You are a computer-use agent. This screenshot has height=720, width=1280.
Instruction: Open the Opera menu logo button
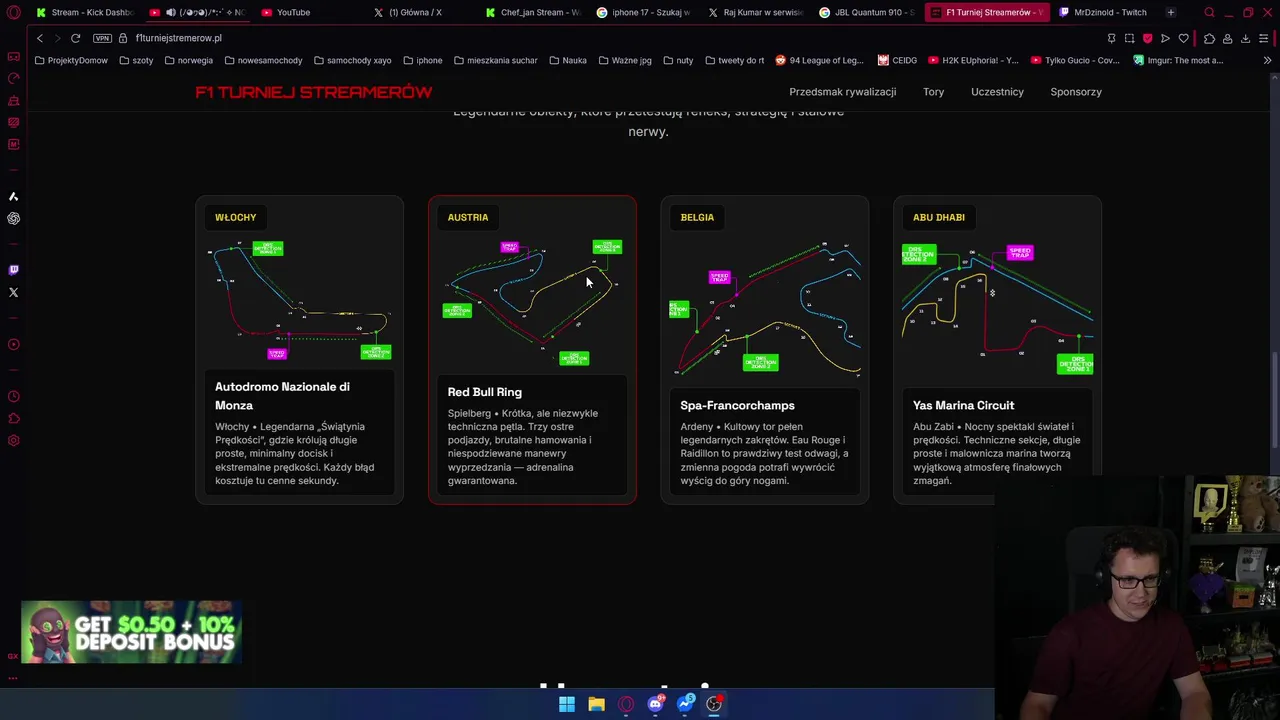coord(13,12)
